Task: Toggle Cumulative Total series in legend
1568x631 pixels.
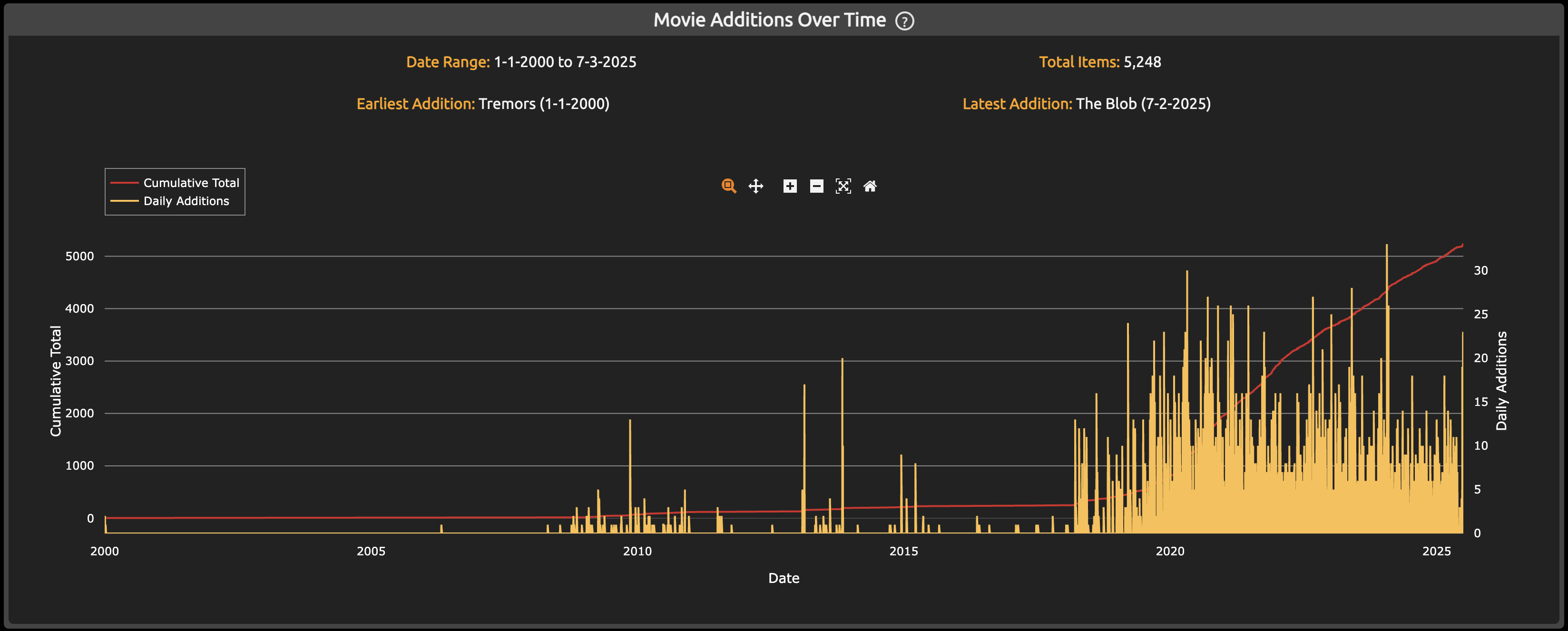Action: 190,183
